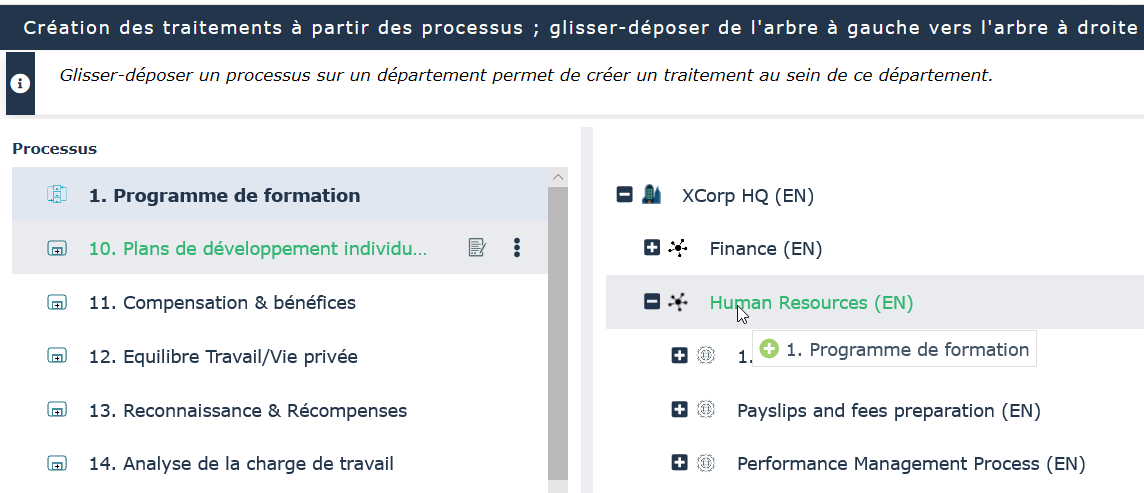This screenshot has height=493, width=1144.
Task: Click the info icon beside the instructions
Action: click(x=20, y=83)
